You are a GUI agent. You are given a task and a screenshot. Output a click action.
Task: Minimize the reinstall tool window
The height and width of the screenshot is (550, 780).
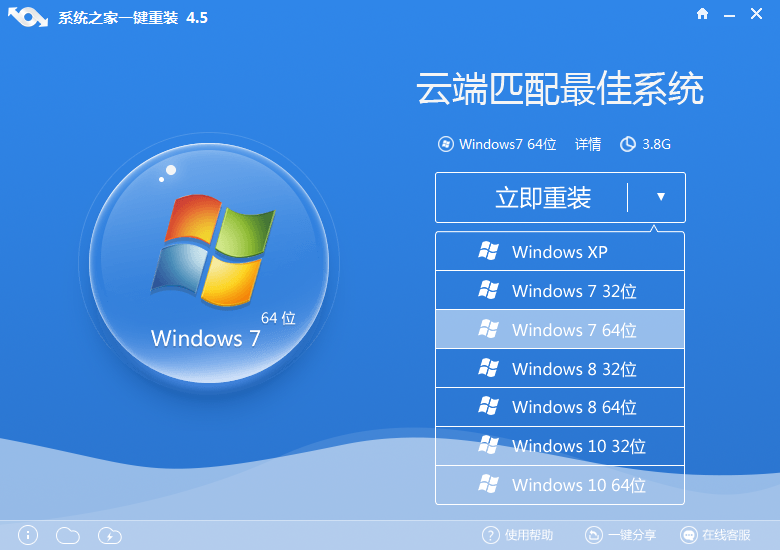pyautogui.click(x=729, y=15)
